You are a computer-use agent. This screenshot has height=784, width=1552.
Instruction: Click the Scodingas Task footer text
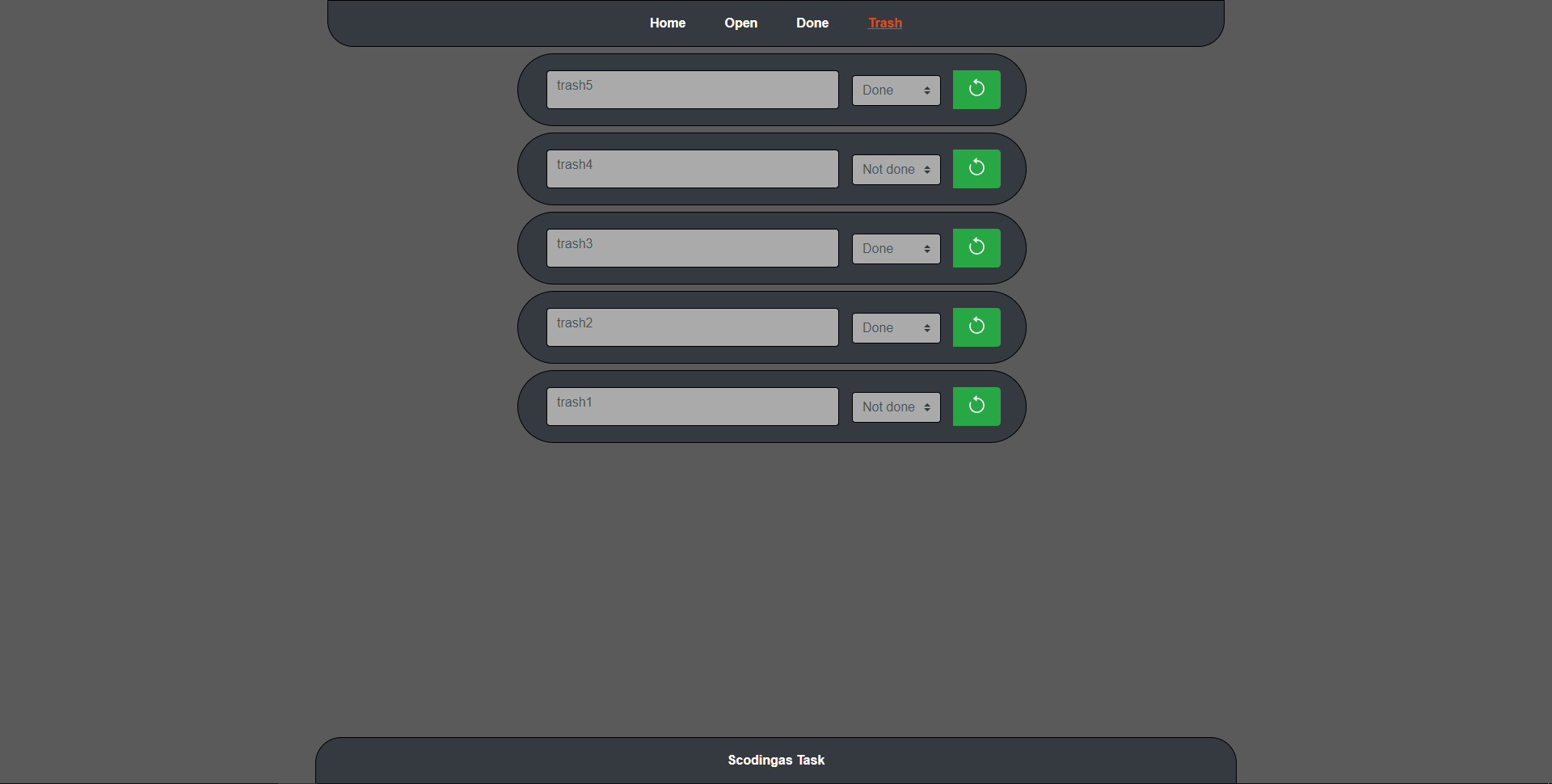point(775,760)
